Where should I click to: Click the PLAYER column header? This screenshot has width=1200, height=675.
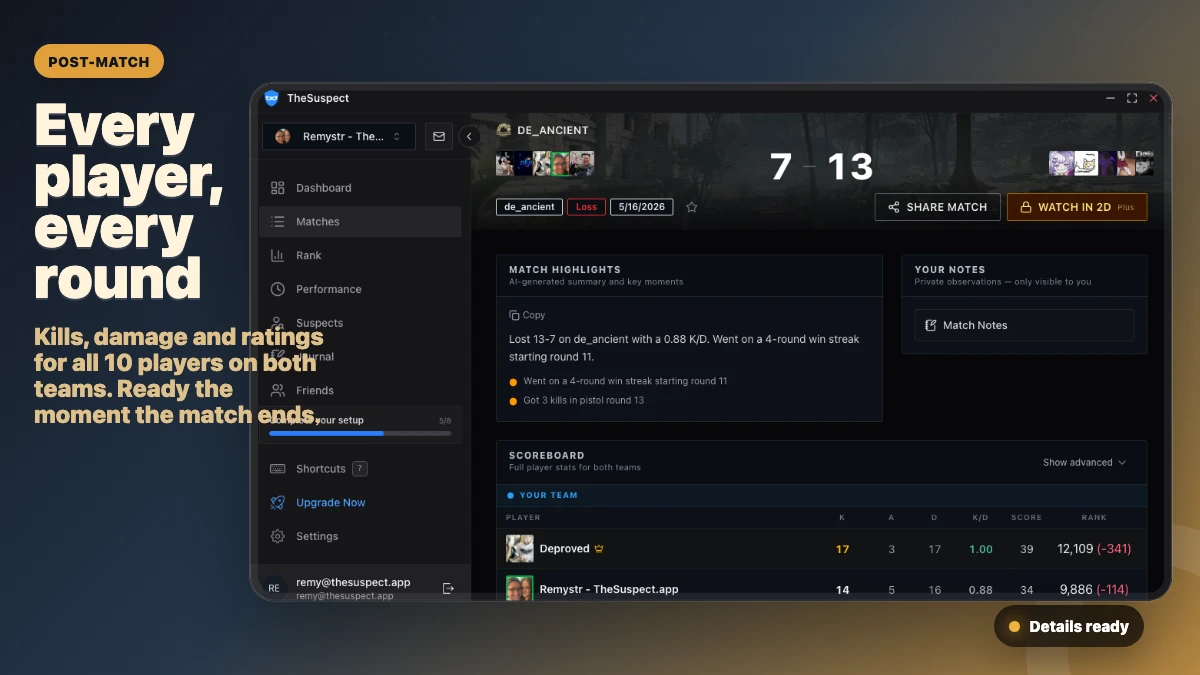[x=523, y=518]
